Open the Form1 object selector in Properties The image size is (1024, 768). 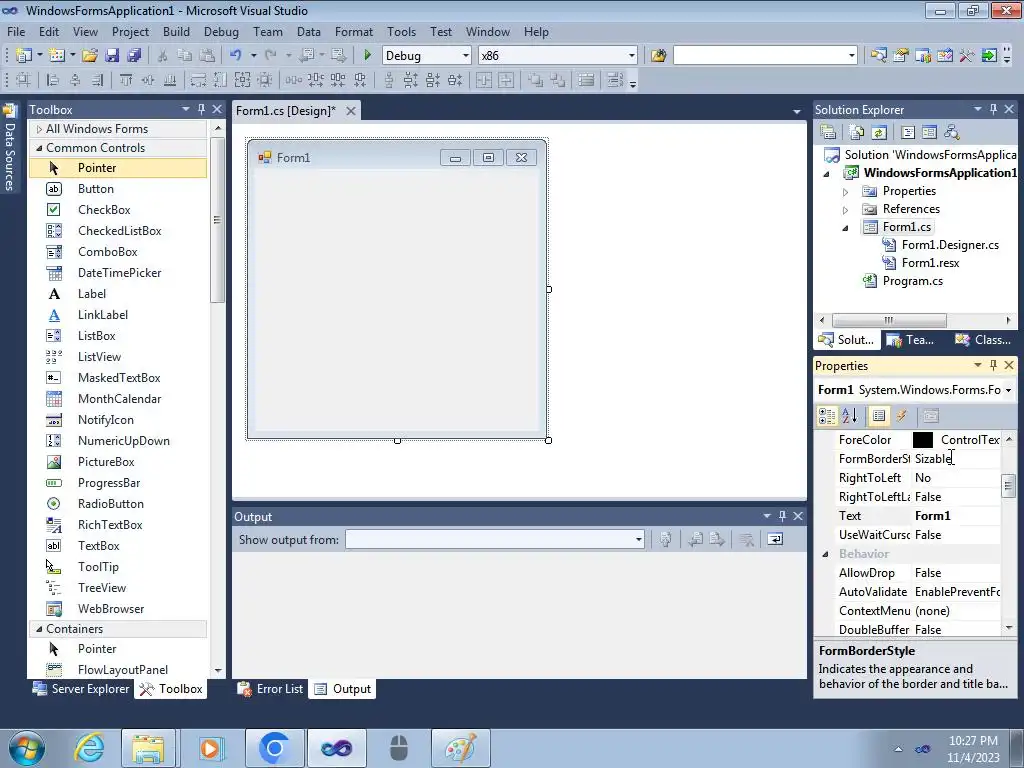tap(1008, 390)
